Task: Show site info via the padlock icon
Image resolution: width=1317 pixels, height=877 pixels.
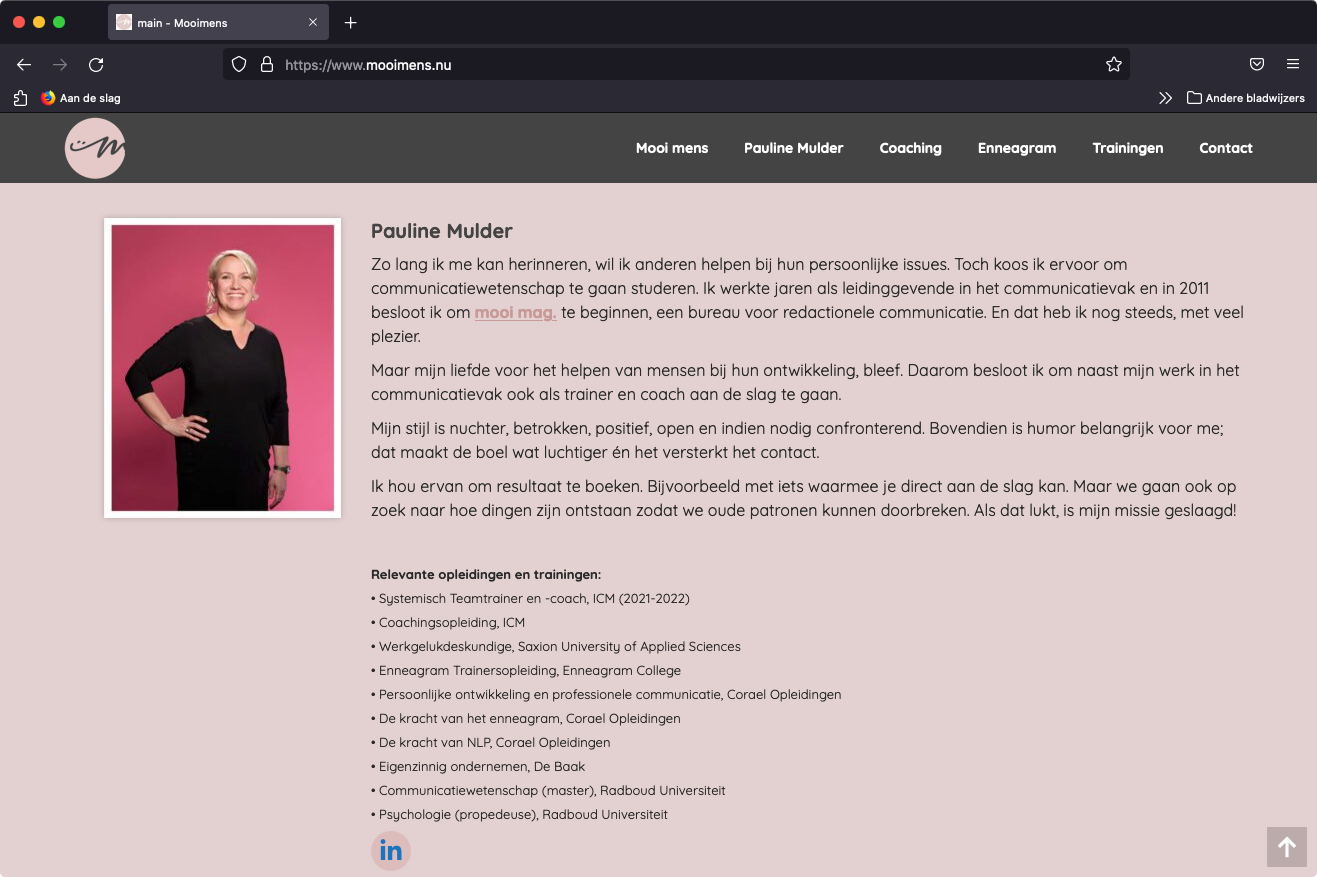Action: pos(266,65)
